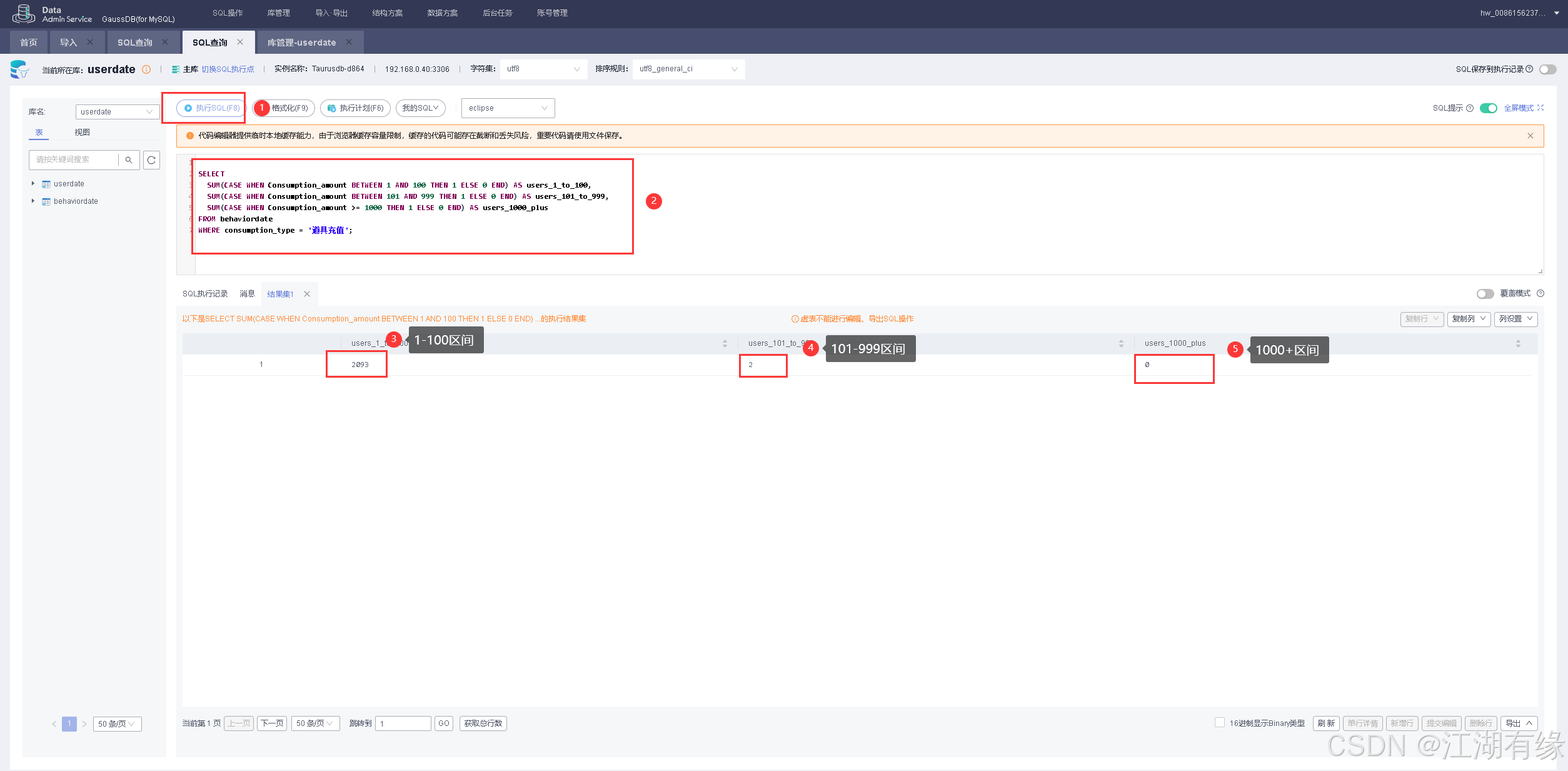Click the 执行SQL(F8) button
The height and width of the screenshot is (771, 1568).
pos(211,108)
